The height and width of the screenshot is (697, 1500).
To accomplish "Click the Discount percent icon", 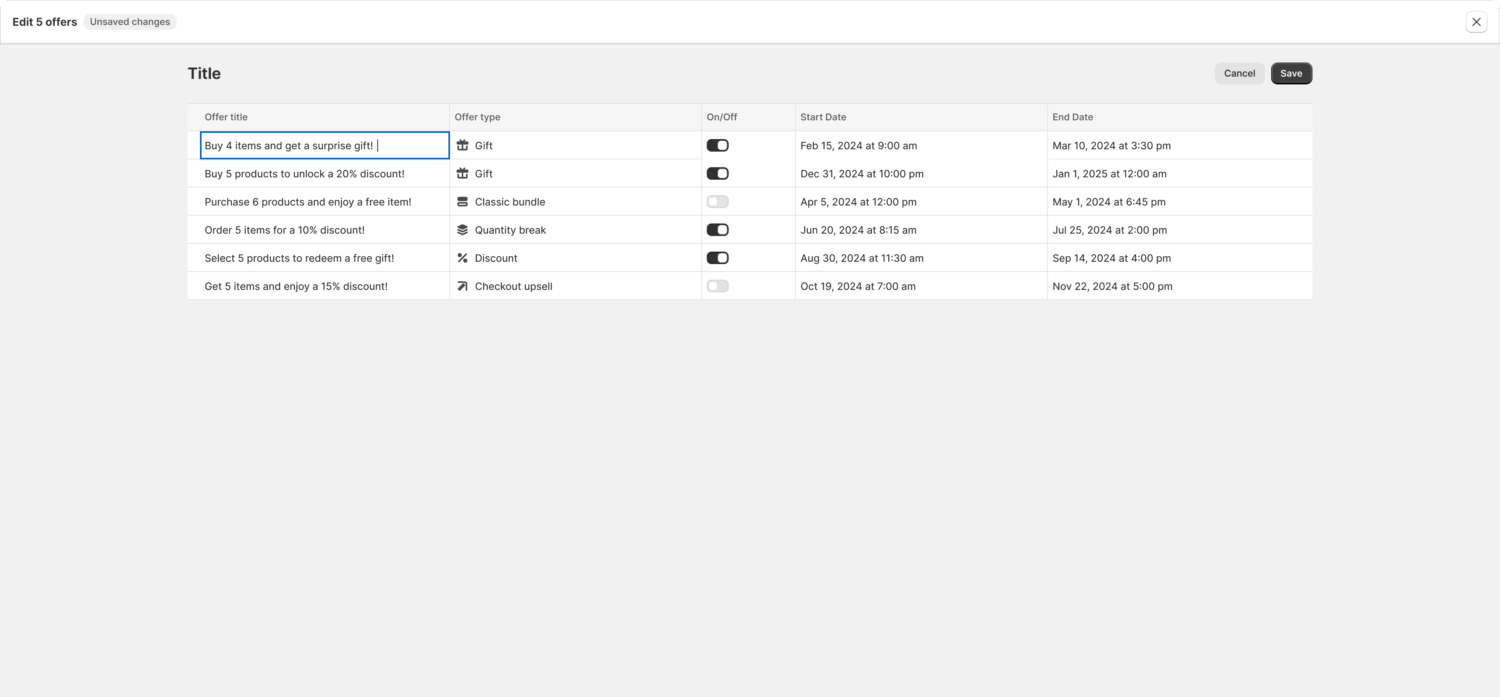I will pyautogui.click(x=462, y=258).
